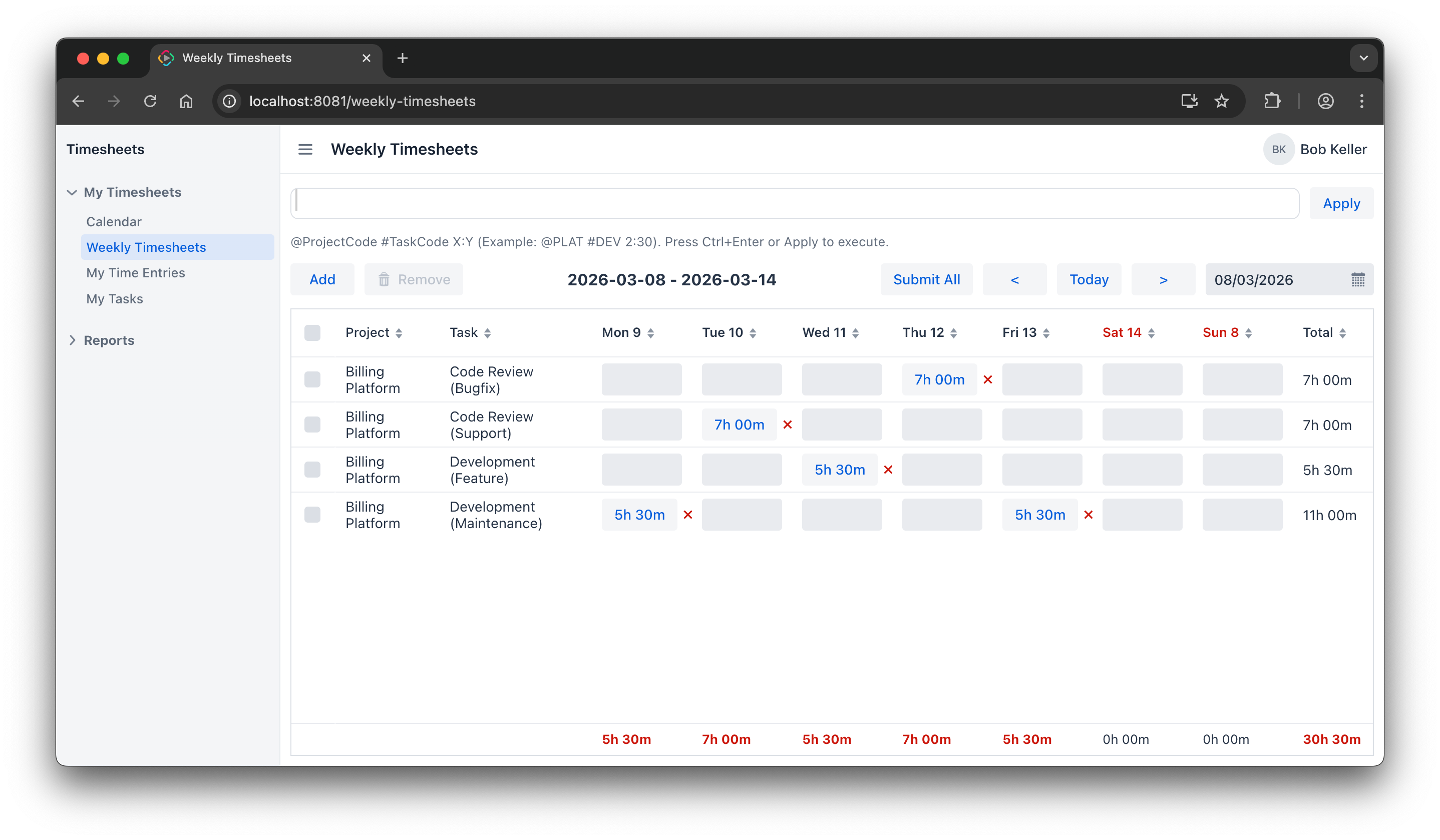Delete the Thu 12 7h 00m entry

tap(987, 379)
